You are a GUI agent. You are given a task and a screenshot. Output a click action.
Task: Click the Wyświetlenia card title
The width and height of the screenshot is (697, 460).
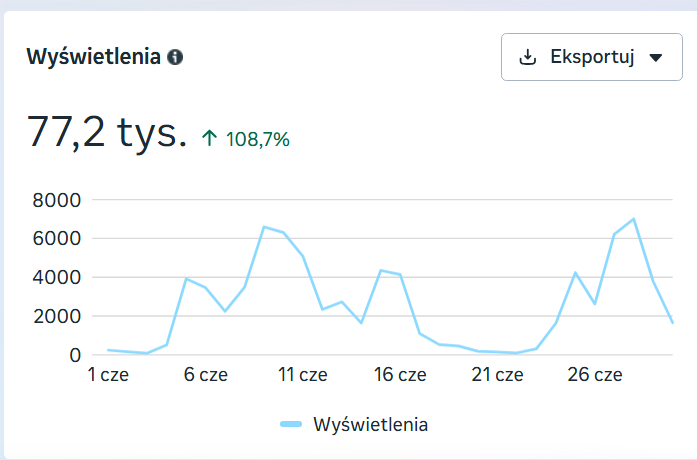tap(93, 57)
